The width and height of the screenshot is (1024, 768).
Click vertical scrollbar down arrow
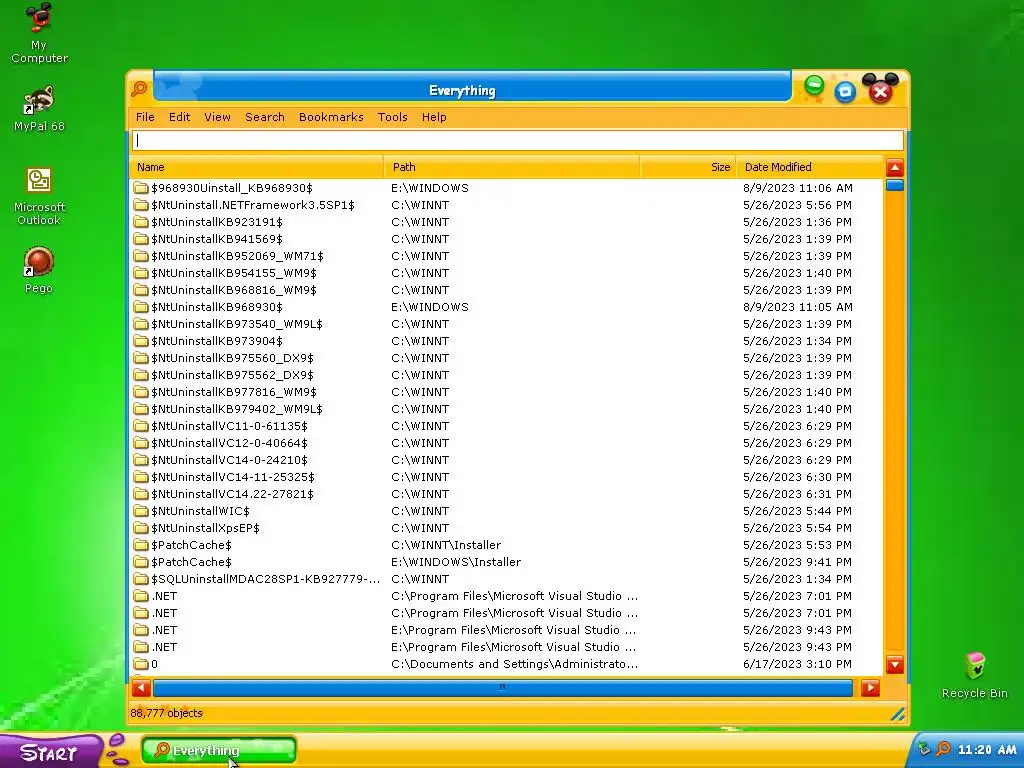(895, 665)
